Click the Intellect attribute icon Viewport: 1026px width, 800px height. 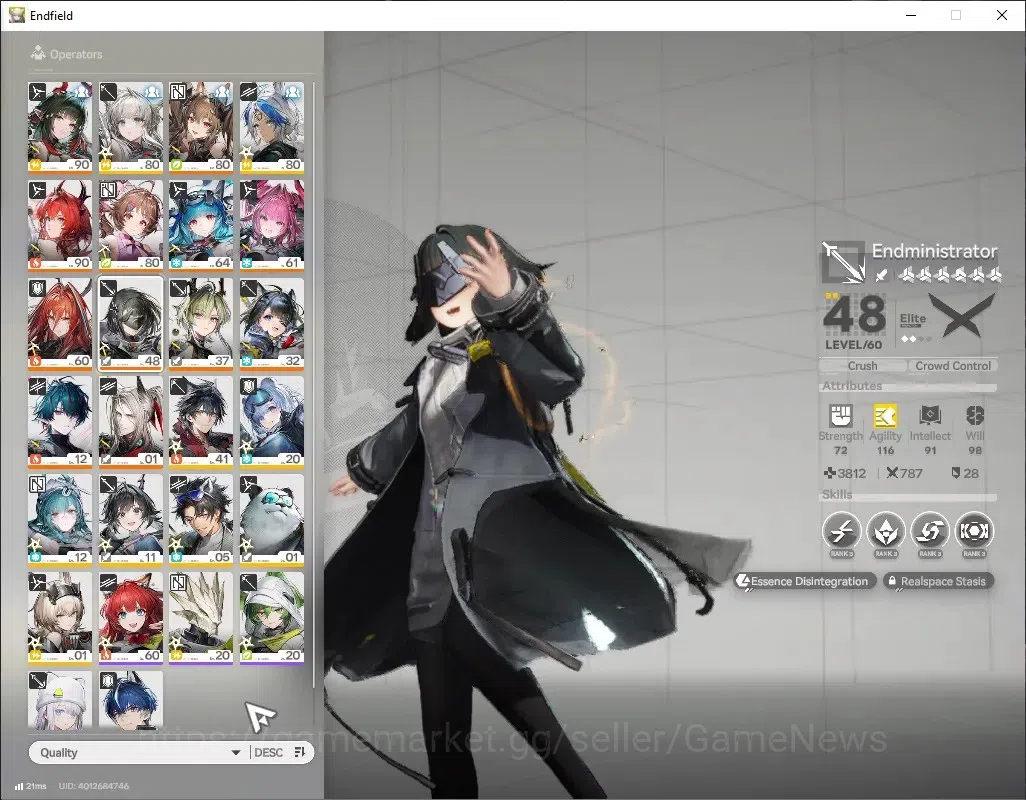click(x=930, y=415)
